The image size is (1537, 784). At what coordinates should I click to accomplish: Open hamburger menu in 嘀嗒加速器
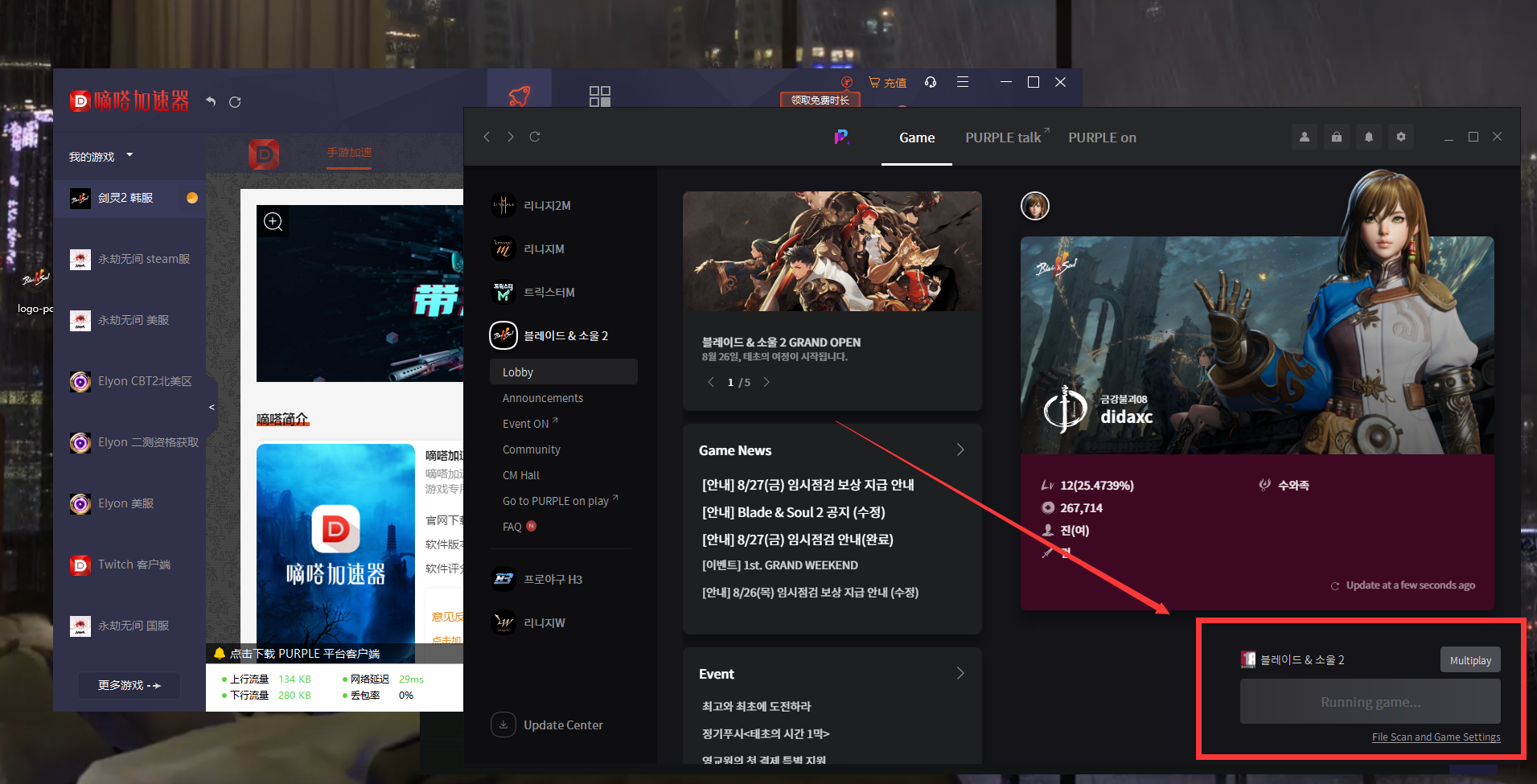point(963,82)
